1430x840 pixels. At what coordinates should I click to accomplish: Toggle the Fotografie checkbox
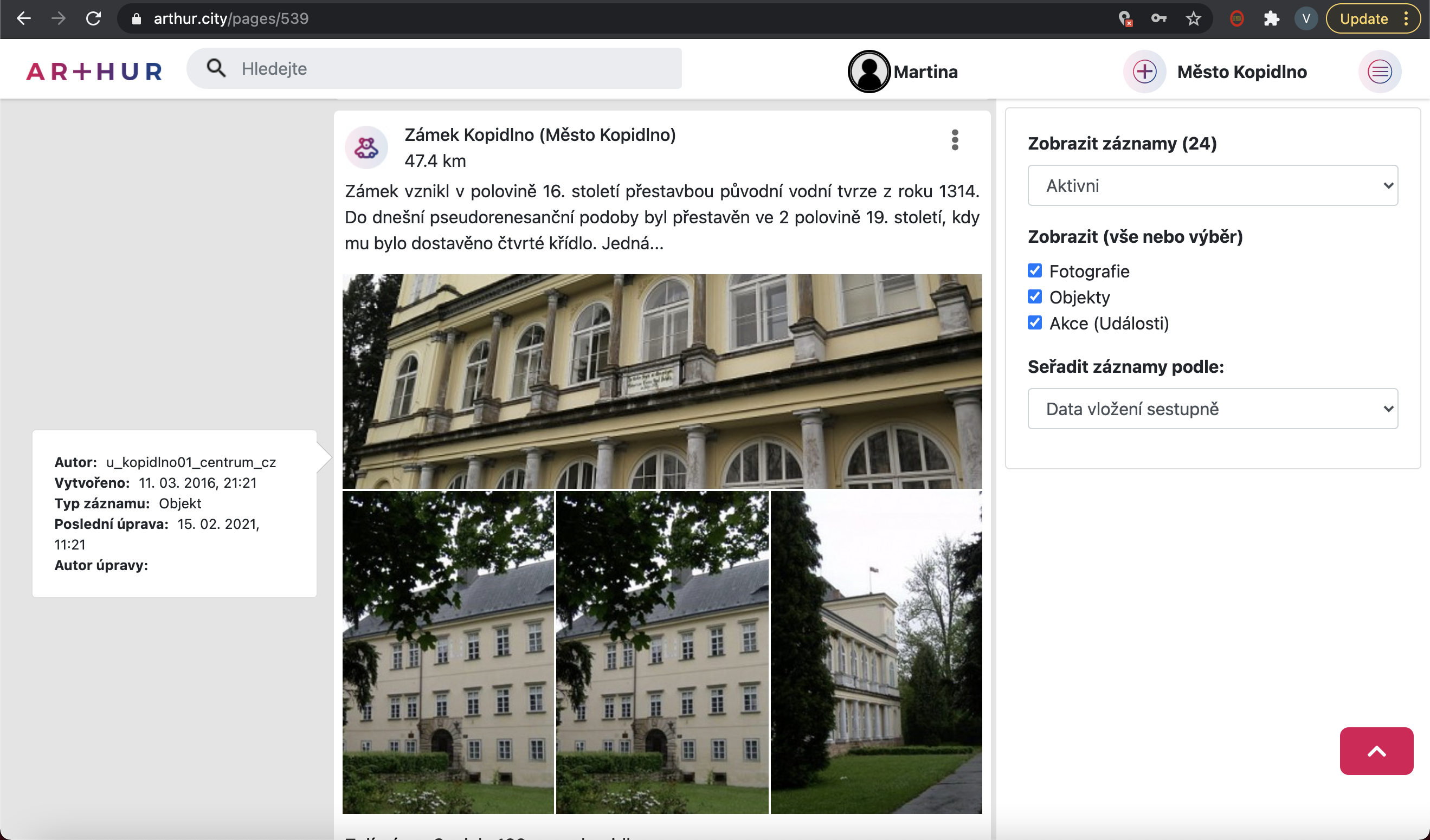pos(1034,270)
